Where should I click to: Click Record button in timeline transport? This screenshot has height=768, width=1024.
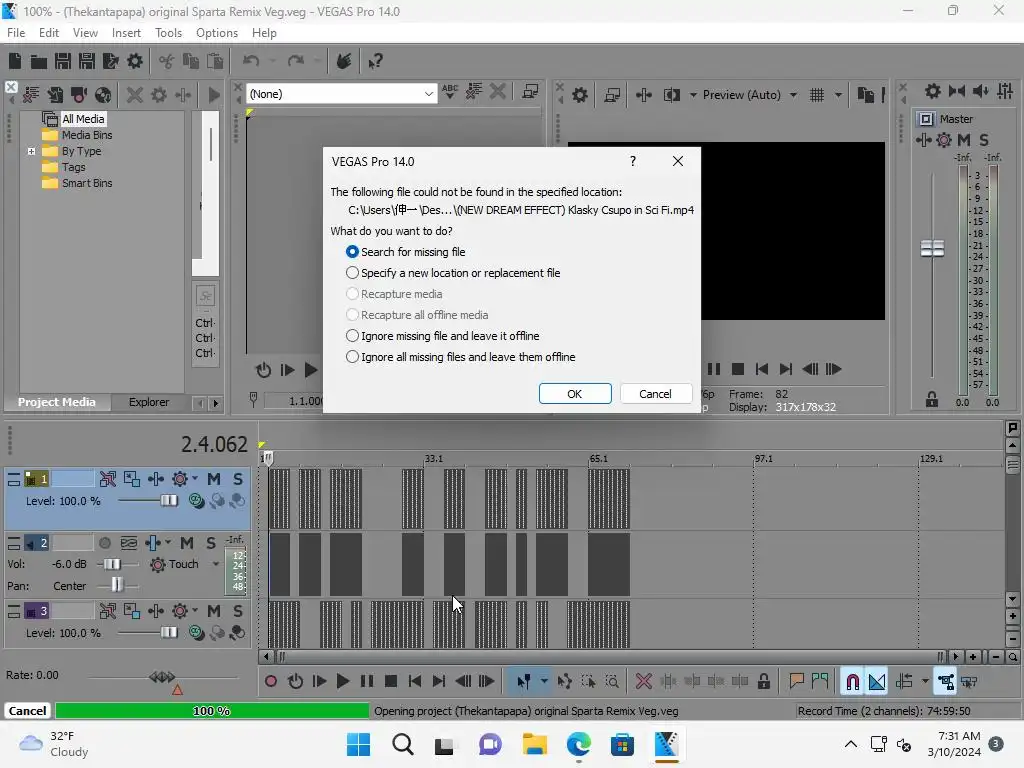(270, 682)
